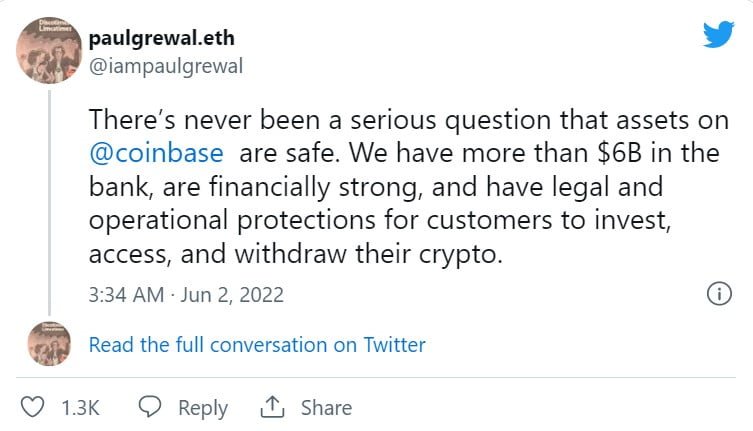The height and width of the screenshot is (431, 753).
Task: Click the Share upload arrow icon
Action: click(271, 407)
